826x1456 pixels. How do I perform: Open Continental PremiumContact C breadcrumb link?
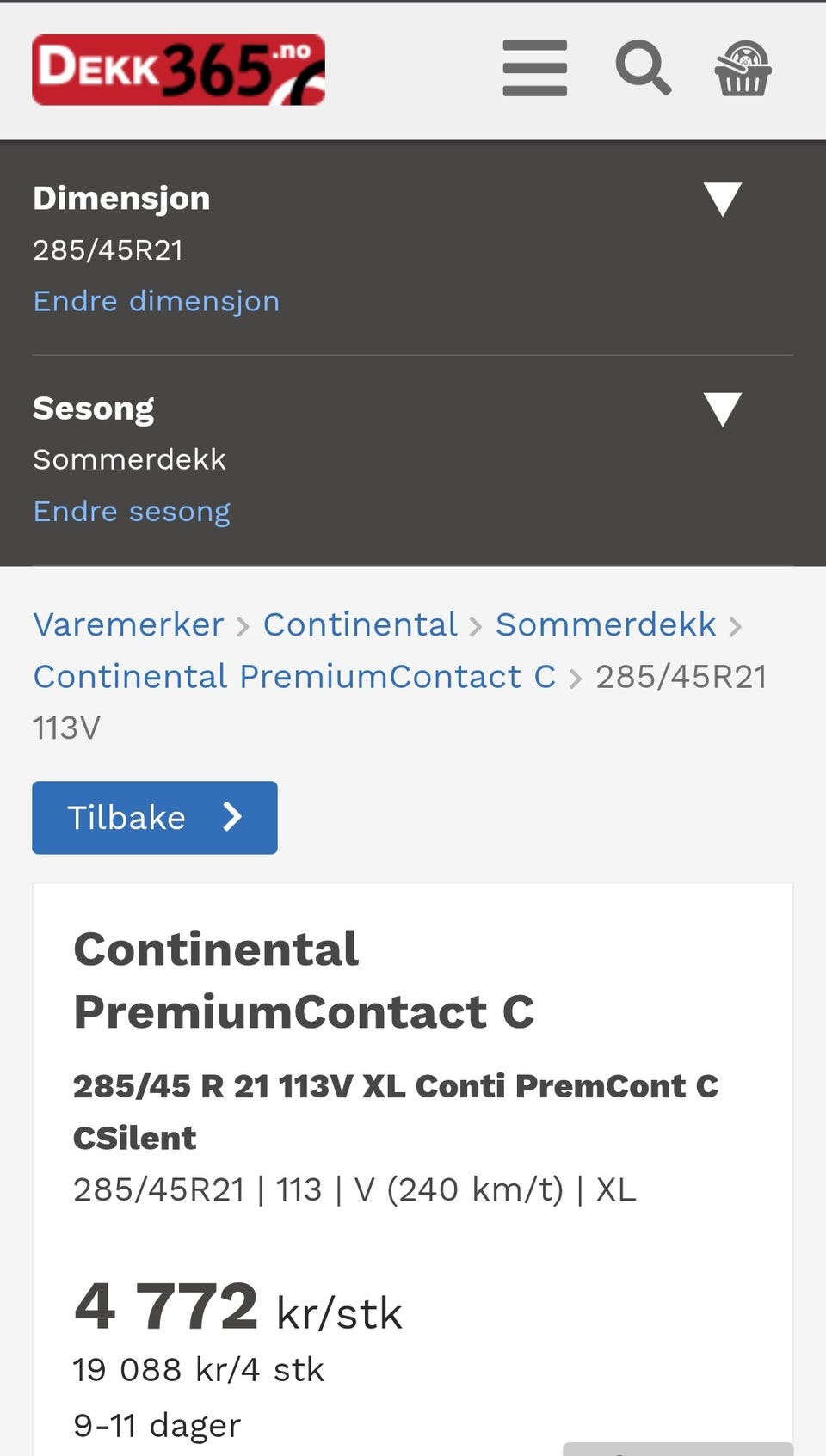point(294,677)
